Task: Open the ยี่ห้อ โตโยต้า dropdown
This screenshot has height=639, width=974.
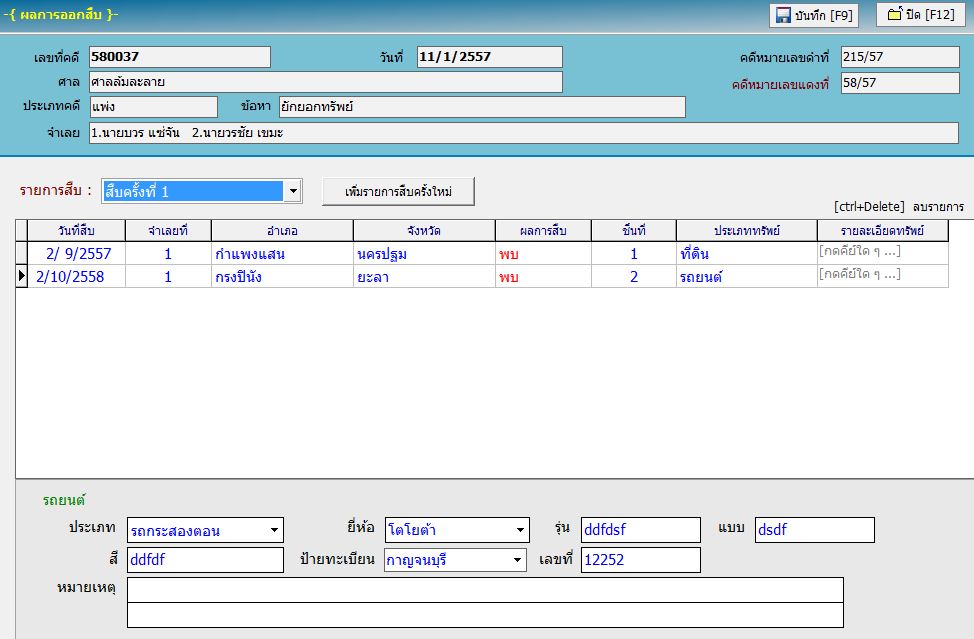Action: [520, 530]
